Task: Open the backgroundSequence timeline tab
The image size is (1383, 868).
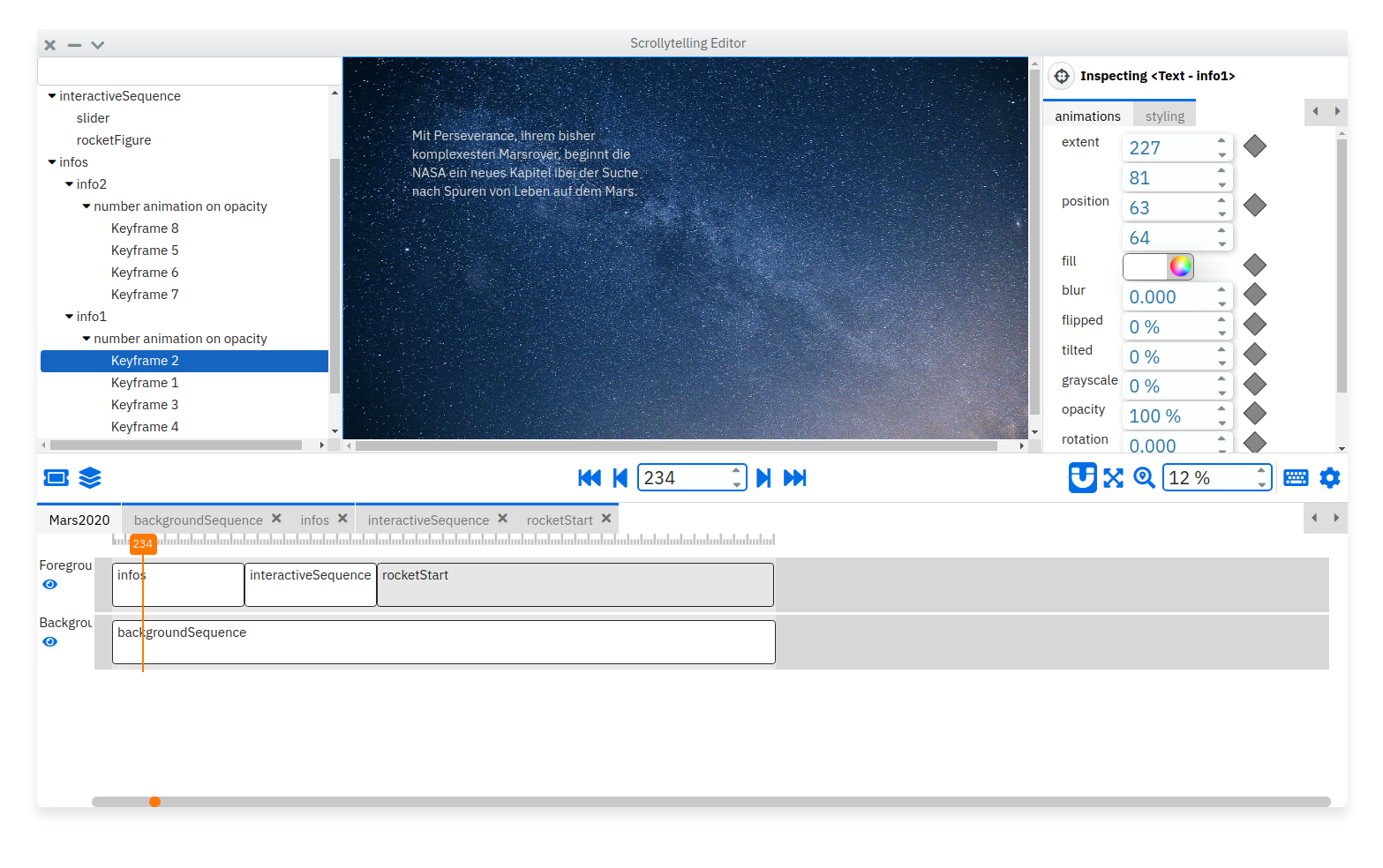Action: coord(199,520)
